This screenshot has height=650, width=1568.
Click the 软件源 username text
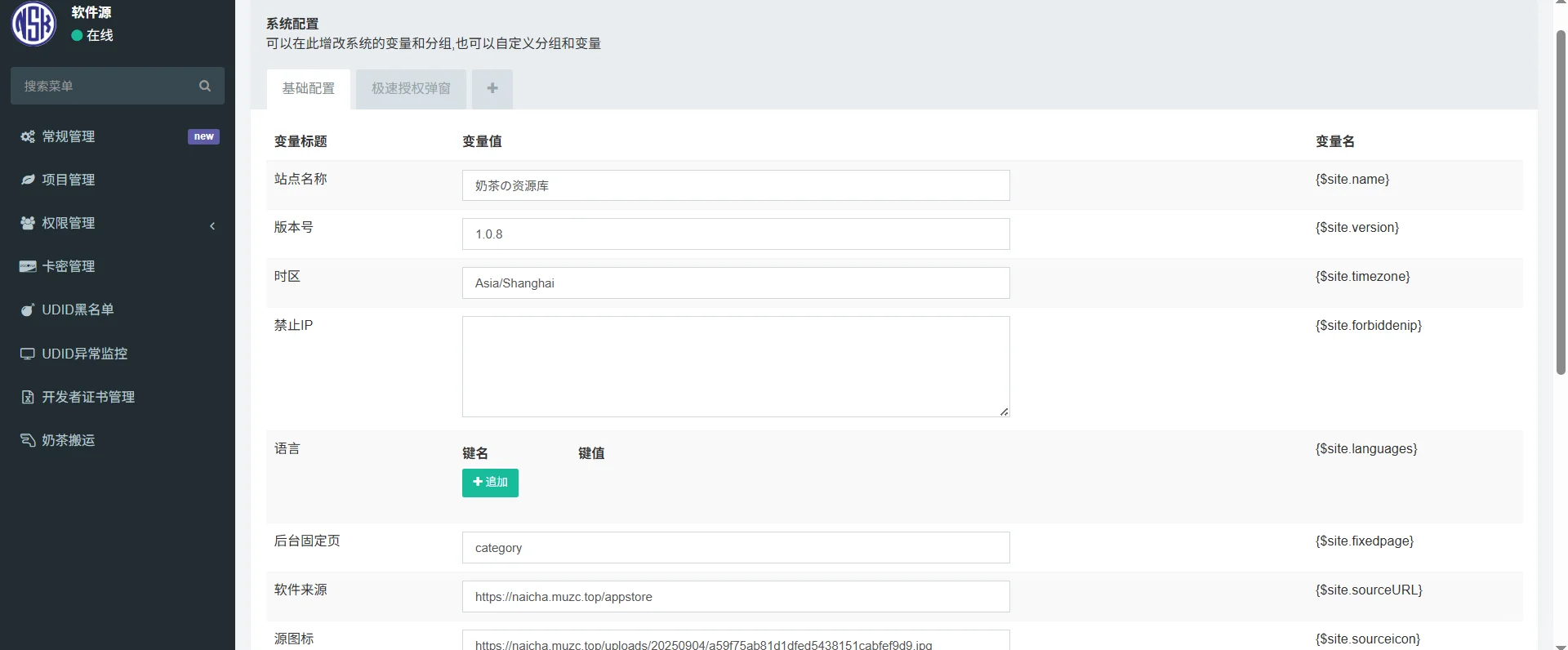coord(91,12)
